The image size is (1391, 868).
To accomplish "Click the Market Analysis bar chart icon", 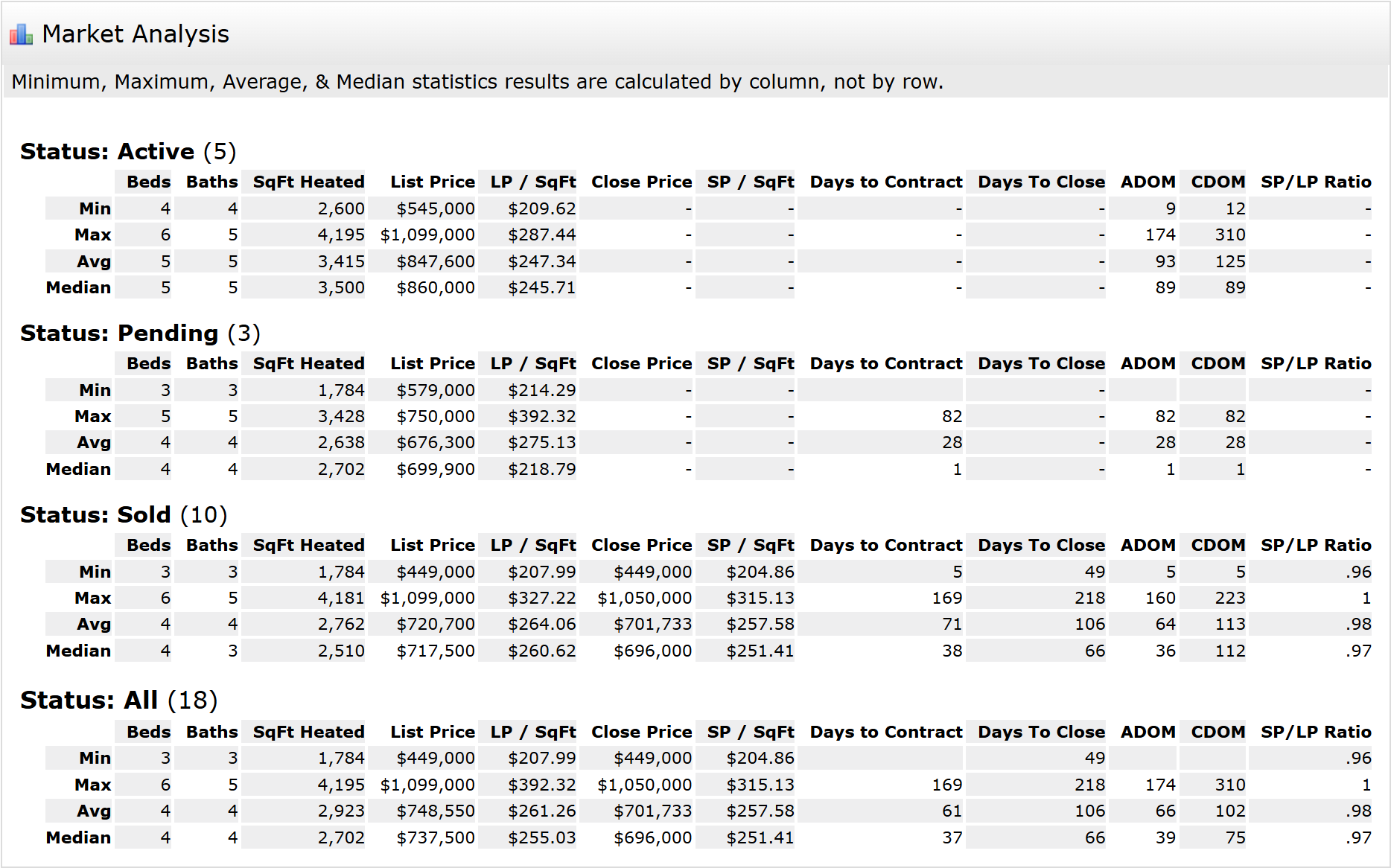I will click(x=21, y=34).
